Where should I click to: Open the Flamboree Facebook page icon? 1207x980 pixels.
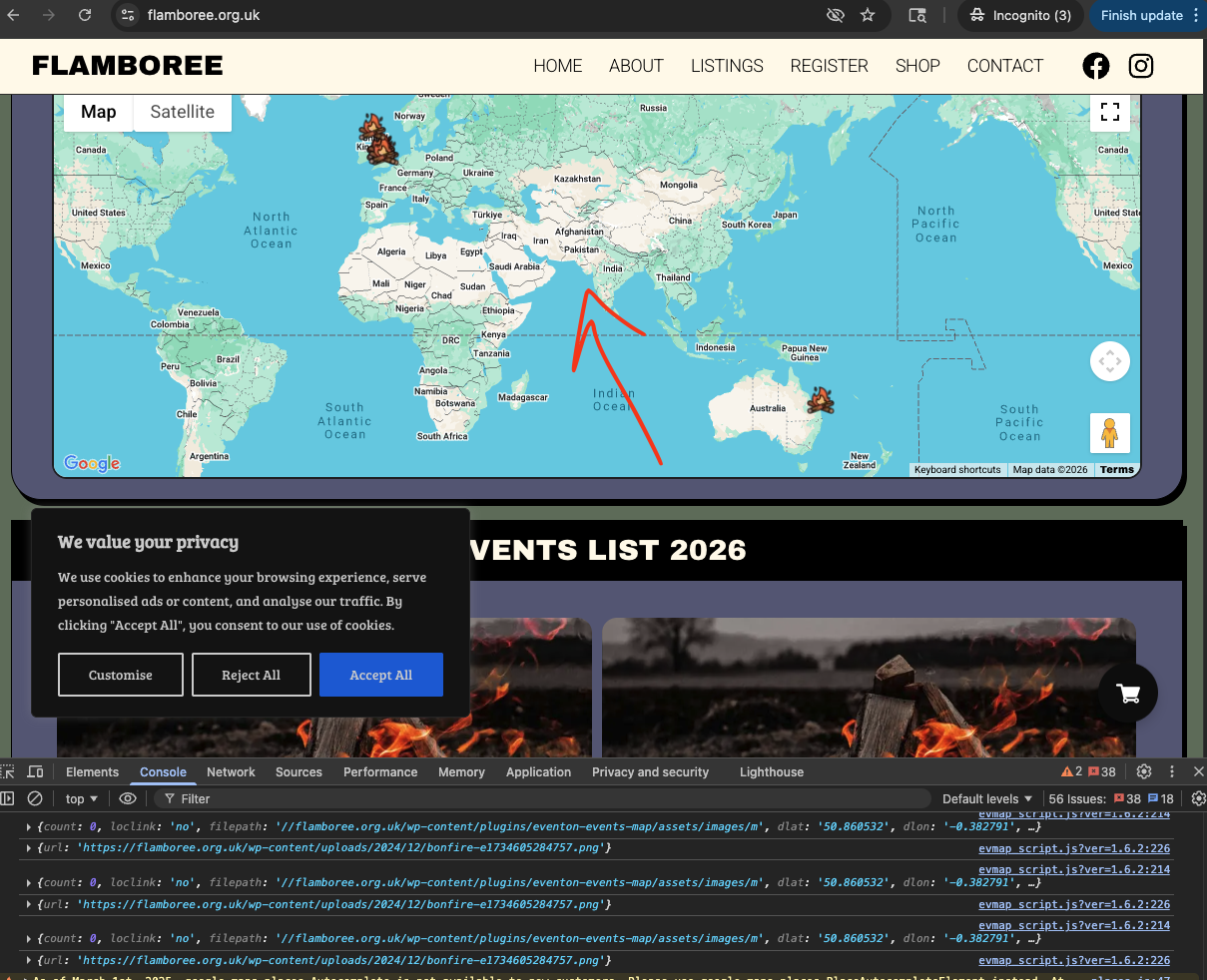tap(1095, 66)
